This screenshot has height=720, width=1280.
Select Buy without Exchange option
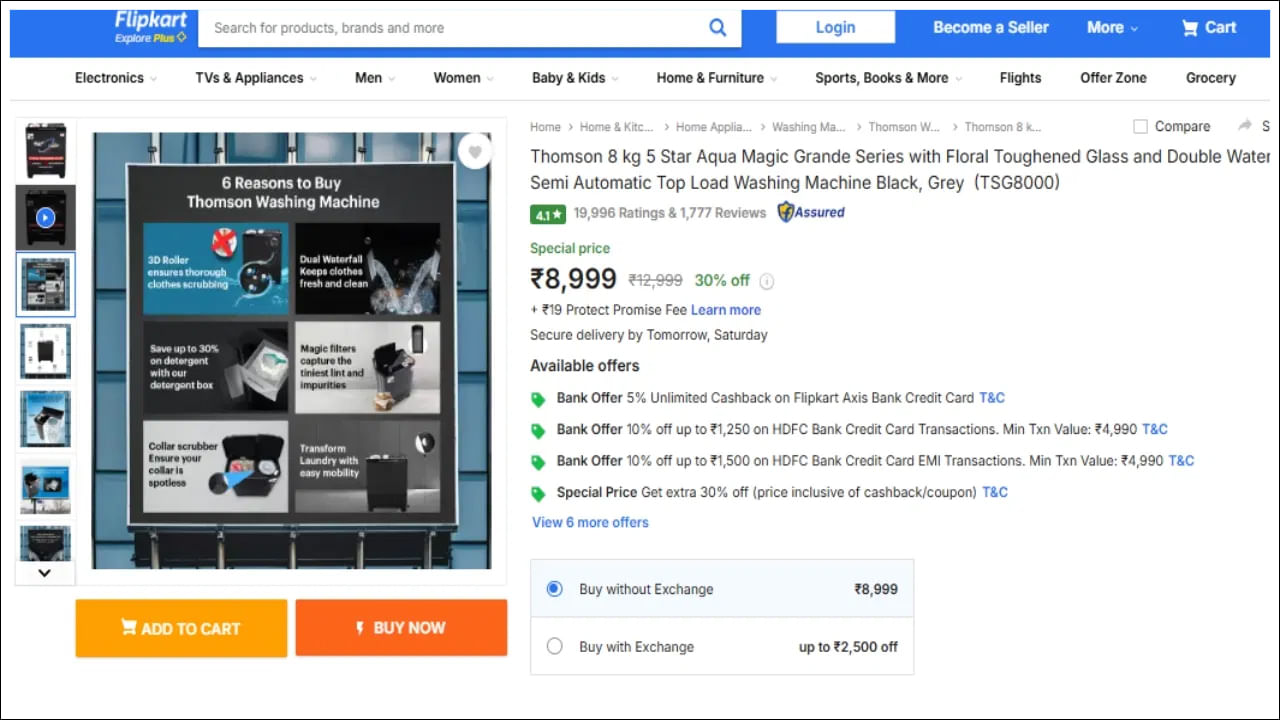[555, 589]
